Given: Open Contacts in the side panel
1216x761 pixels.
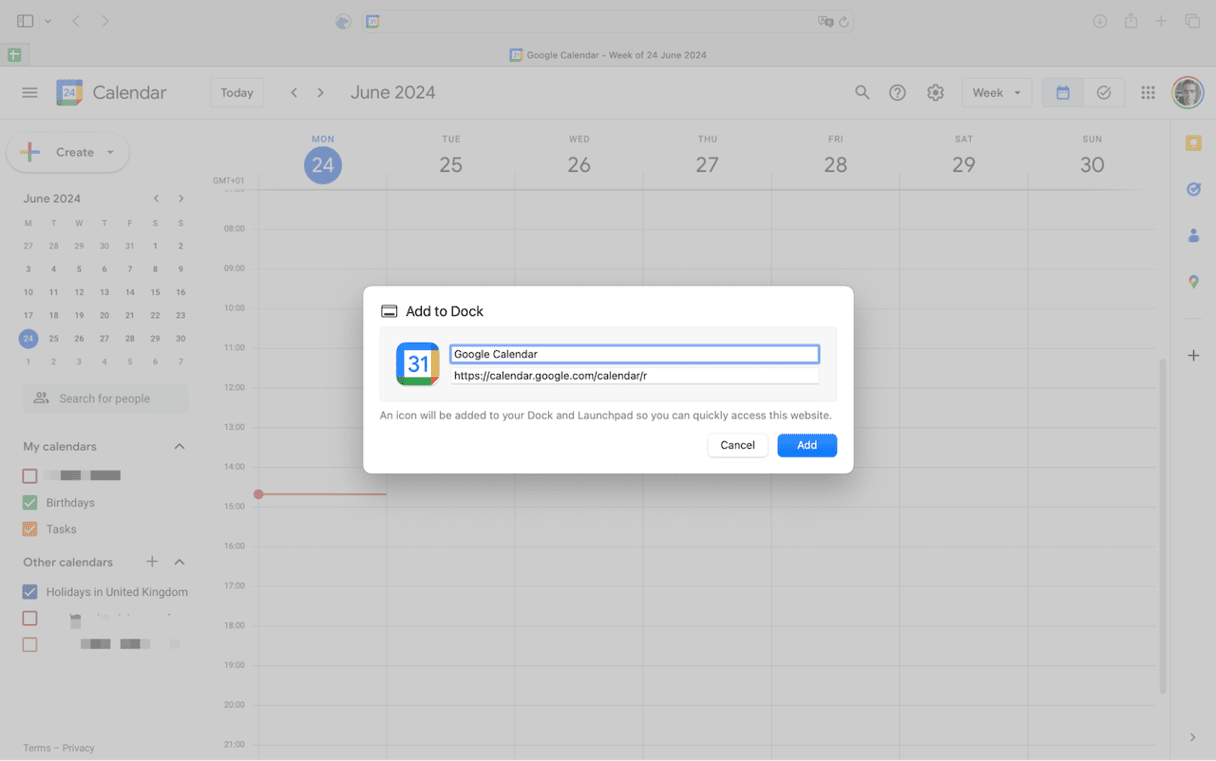Looking at the screenshot, I should (x=1193, y=236).
